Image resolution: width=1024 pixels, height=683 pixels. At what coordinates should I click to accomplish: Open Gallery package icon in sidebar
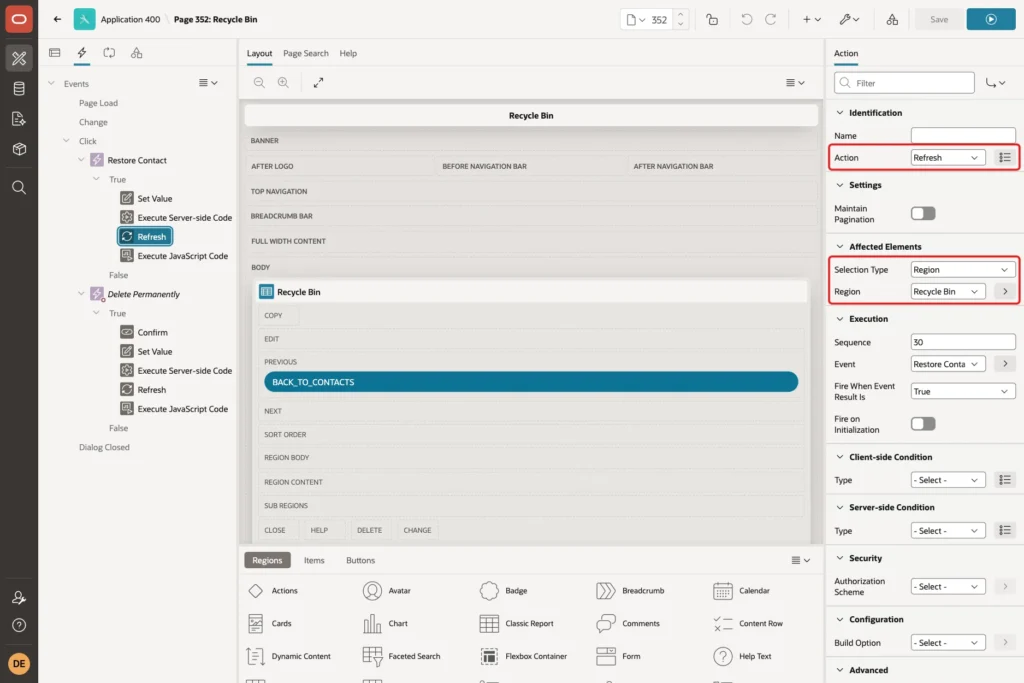(x=19, y=149)
